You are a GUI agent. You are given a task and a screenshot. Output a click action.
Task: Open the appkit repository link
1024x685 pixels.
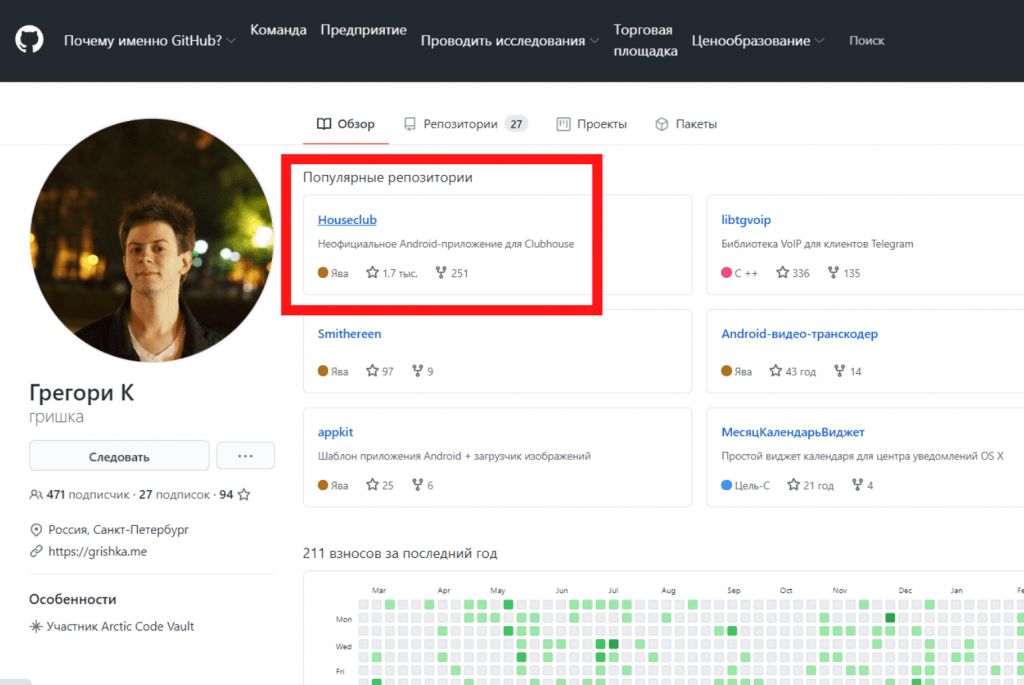[x=335, y=432]
